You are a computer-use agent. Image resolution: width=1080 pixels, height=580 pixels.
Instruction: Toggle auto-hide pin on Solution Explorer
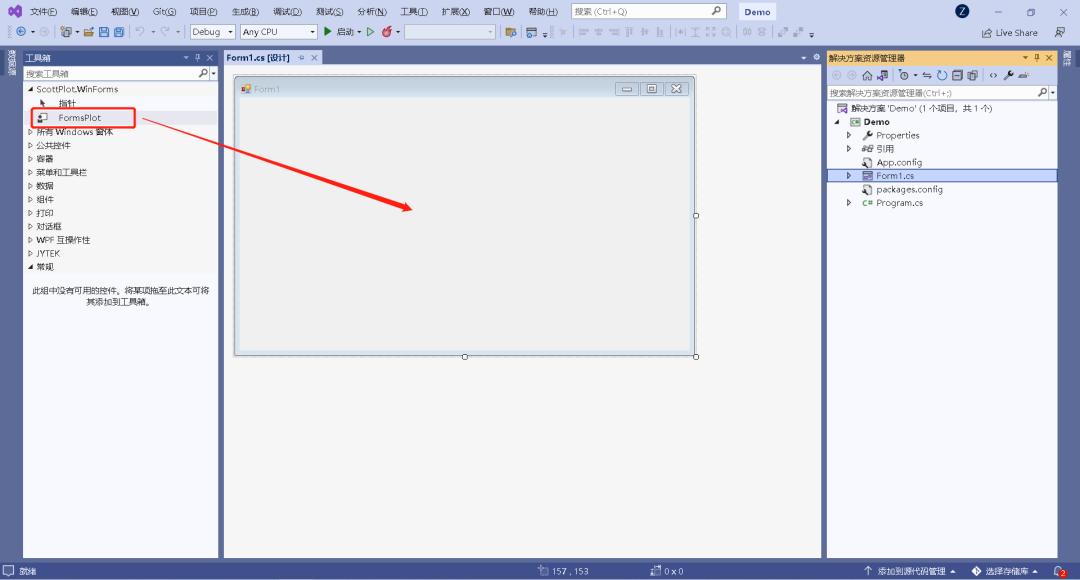(1036, 58)
